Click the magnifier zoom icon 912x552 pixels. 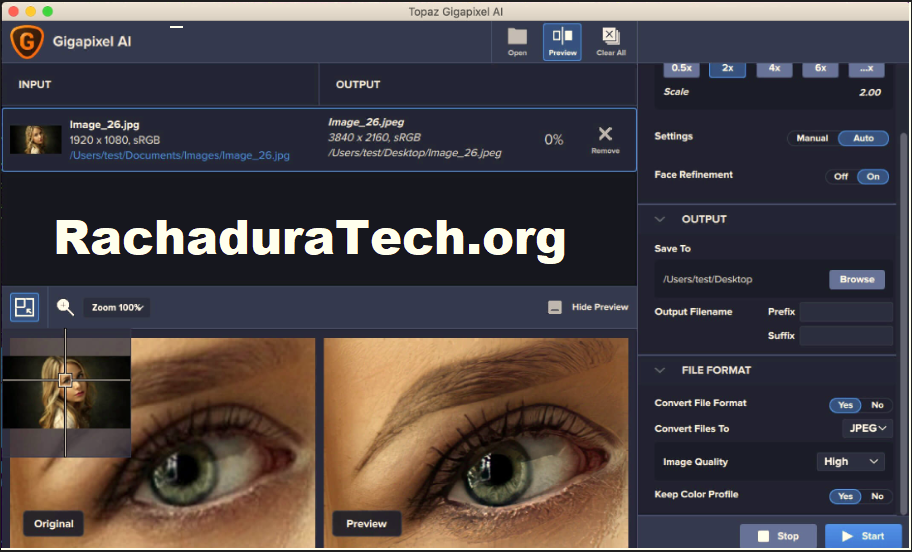point(65,308)
